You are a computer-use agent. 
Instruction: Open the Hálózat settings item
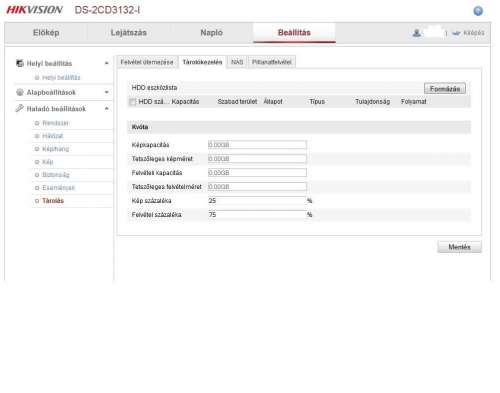click(53, 136)
